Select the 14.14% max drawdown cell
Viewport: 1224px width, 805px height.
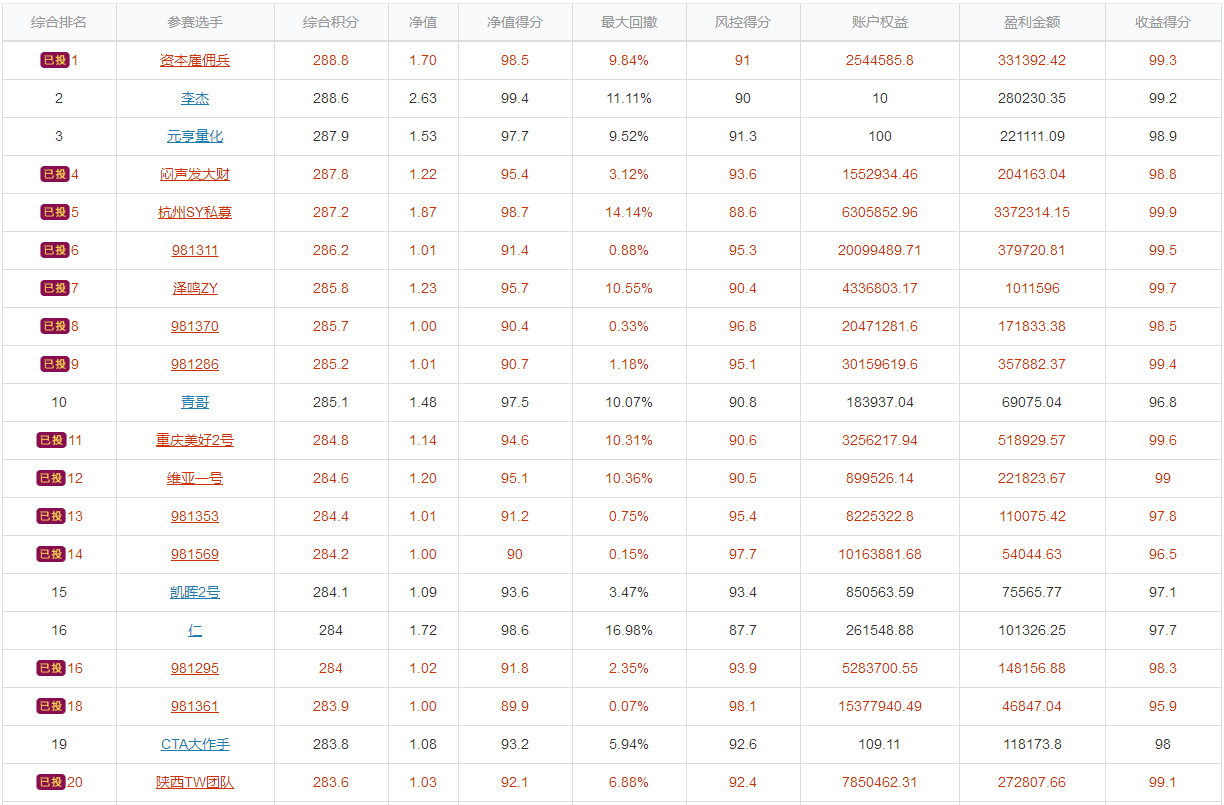629,212
